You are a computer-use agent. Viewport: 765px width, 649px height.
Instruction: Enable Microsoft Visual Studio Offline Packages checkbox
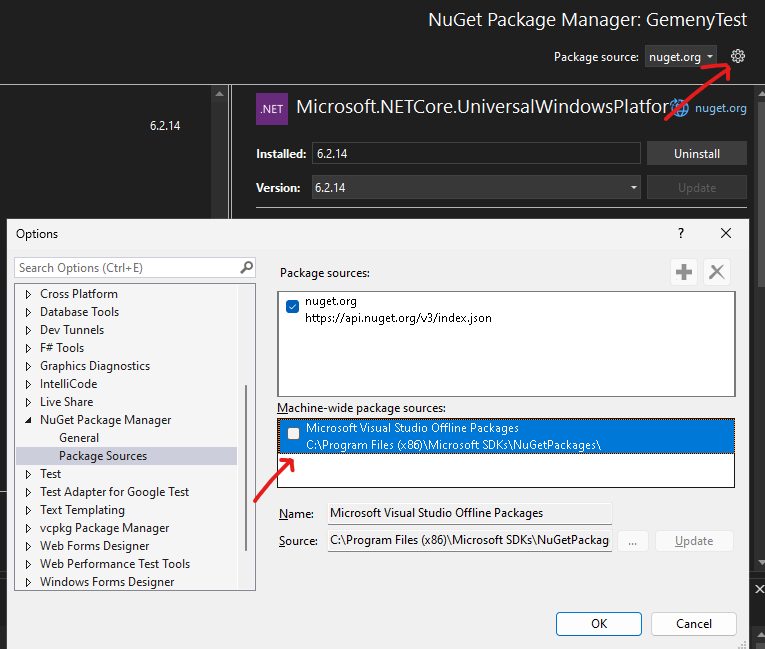(293, 433)
